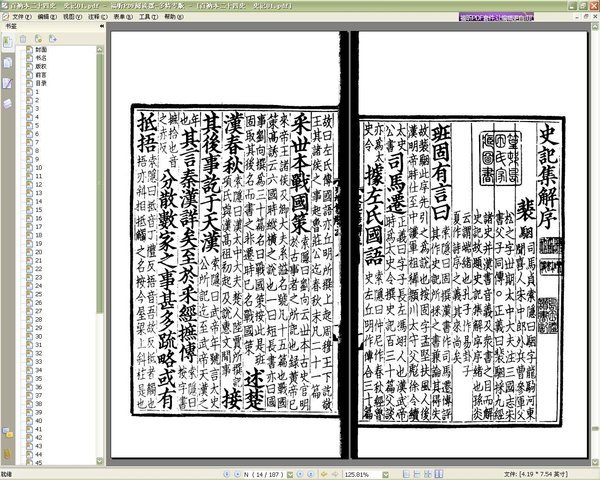Restore the inner document window
The width and height of the screenshot is (600, 480).
586,17
